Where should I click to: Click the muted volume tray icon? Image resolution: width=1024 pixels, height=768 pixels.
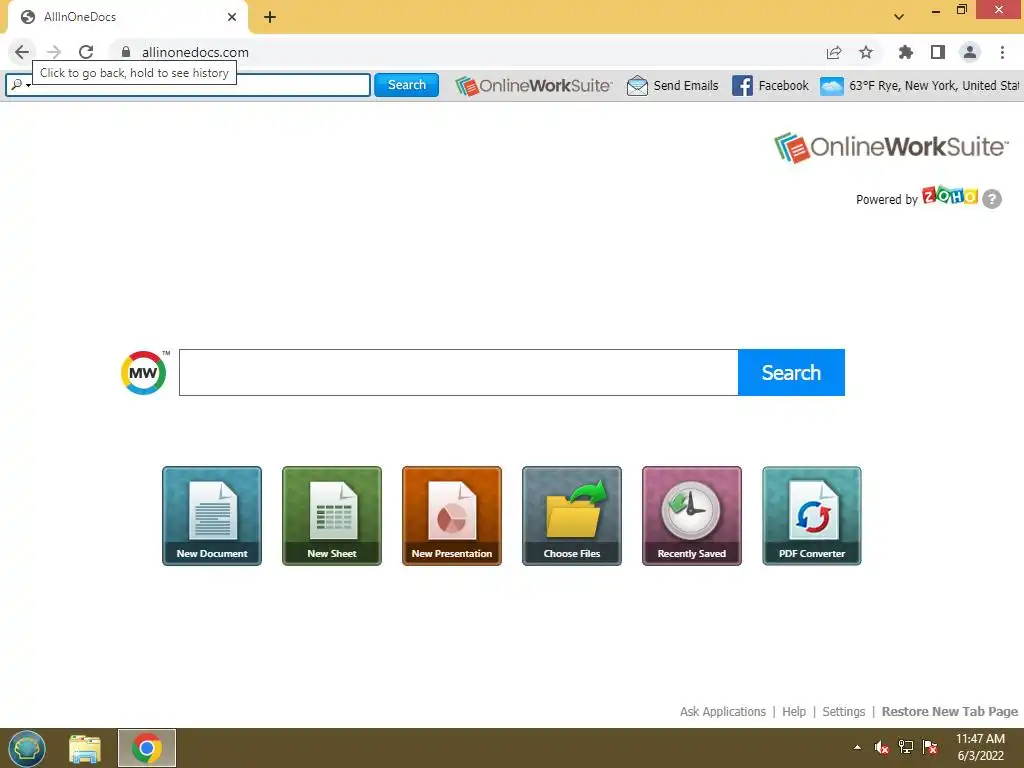882,747
